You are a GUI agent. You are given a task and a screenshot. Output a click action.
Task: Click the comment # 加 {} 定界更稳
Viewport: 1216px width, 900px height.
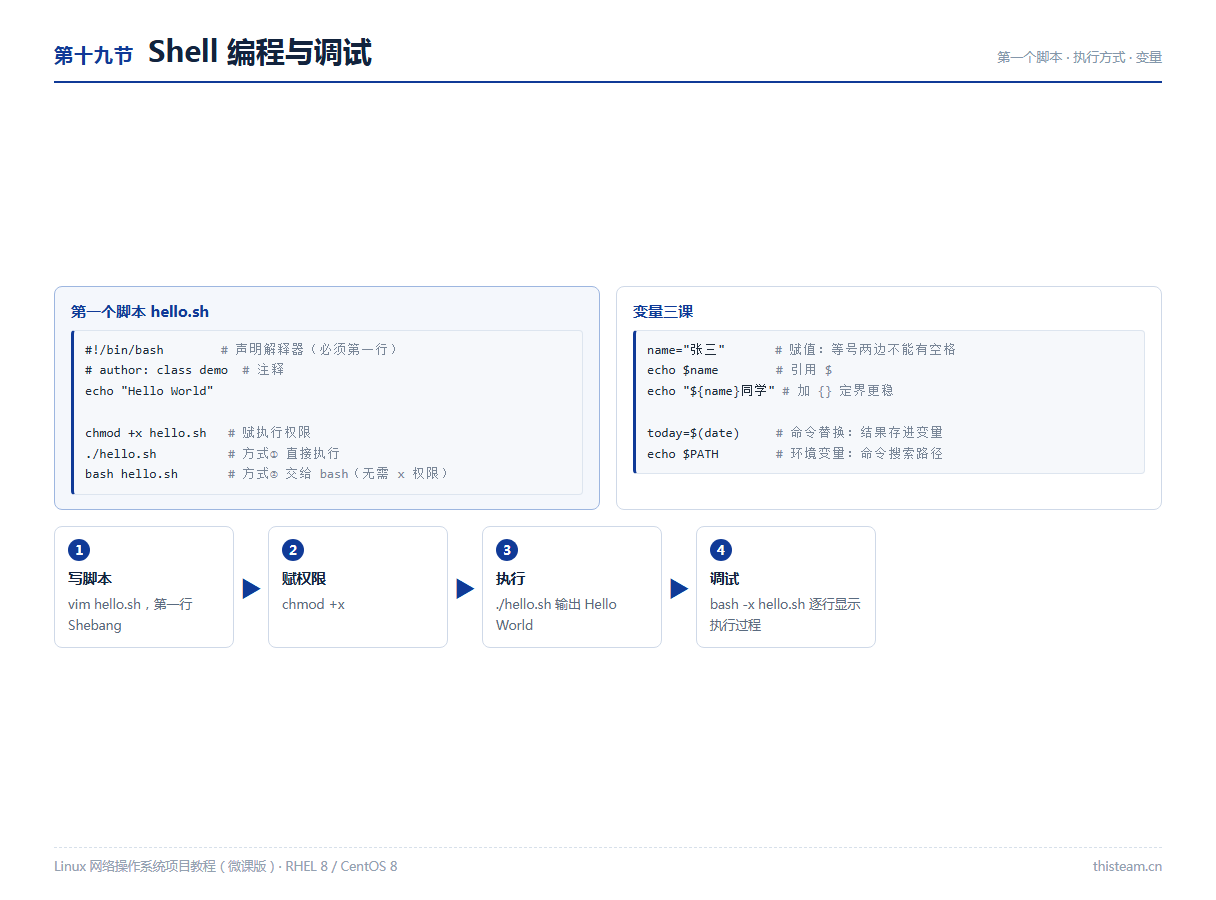[x=838, y=391]
